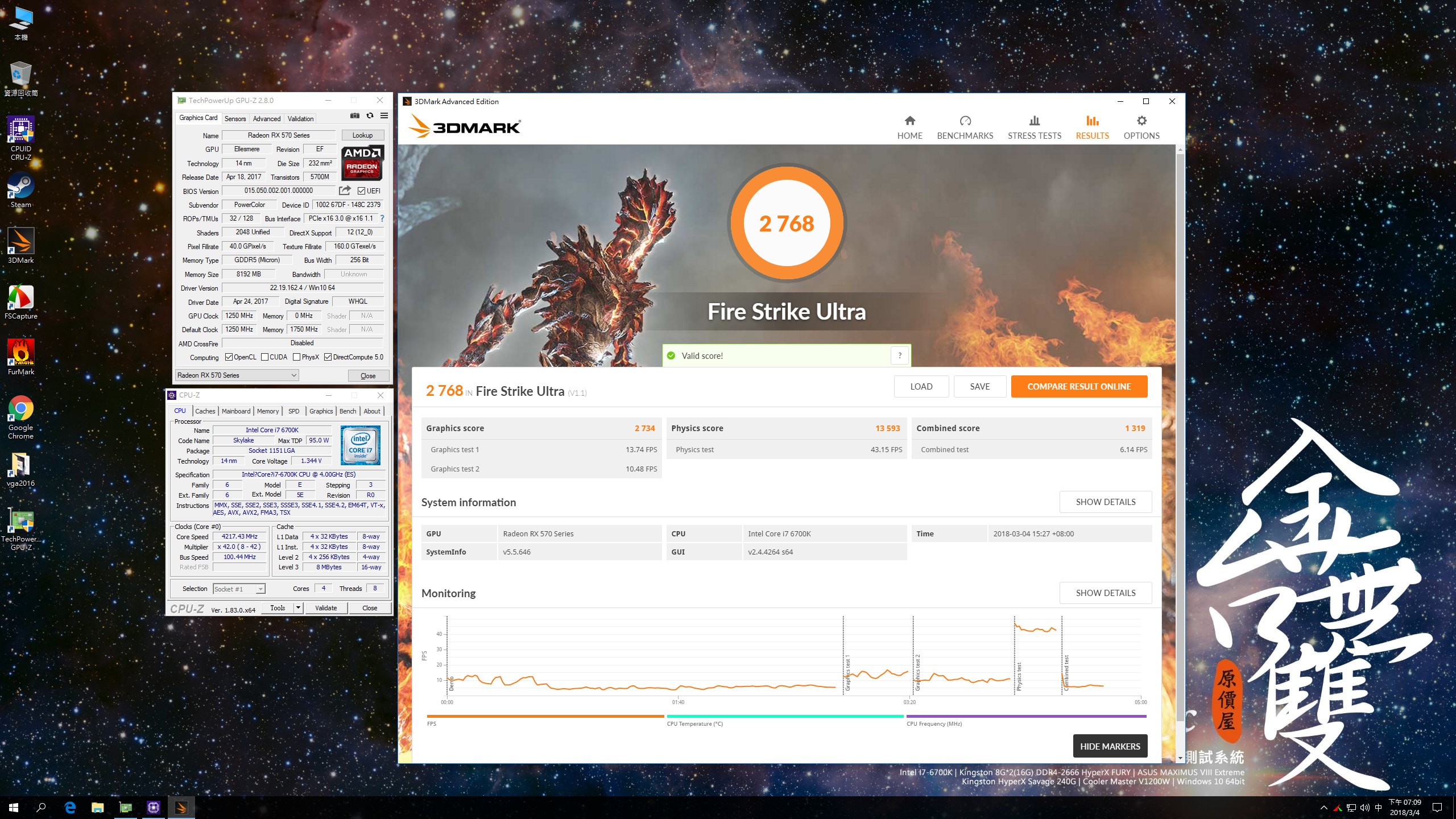
Task: Show details for System information
Action: click(1105, 502)
